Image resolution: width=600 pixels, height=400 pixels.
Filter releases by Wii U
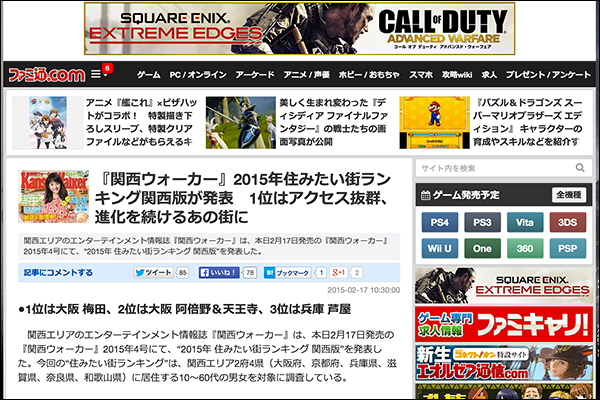coord(439,248)
